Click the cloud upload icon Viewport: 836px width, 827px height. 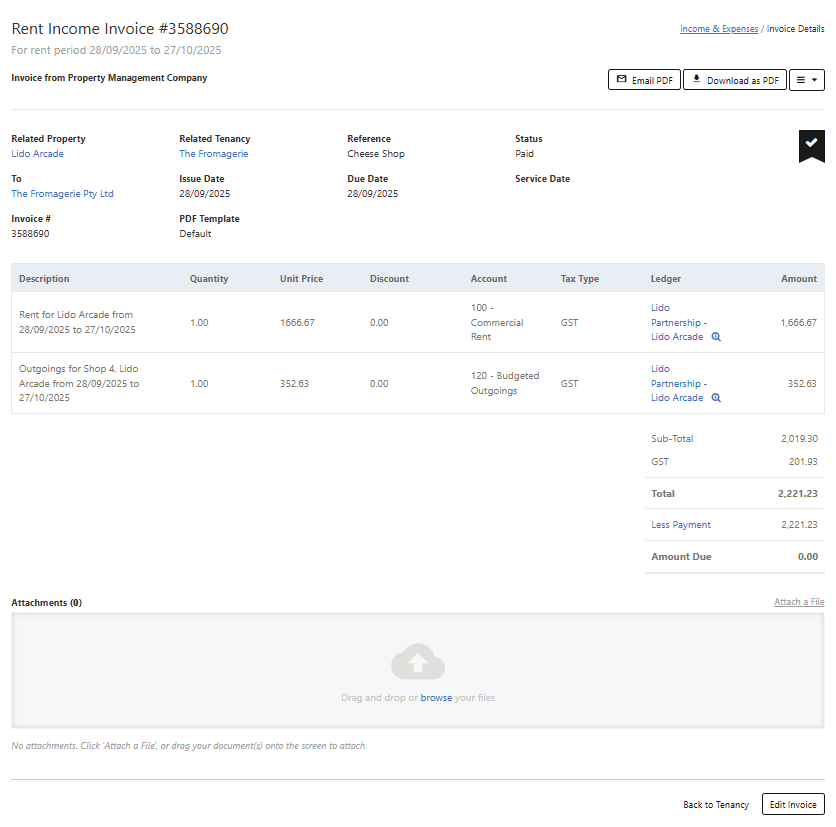click(x=418, y=662)
